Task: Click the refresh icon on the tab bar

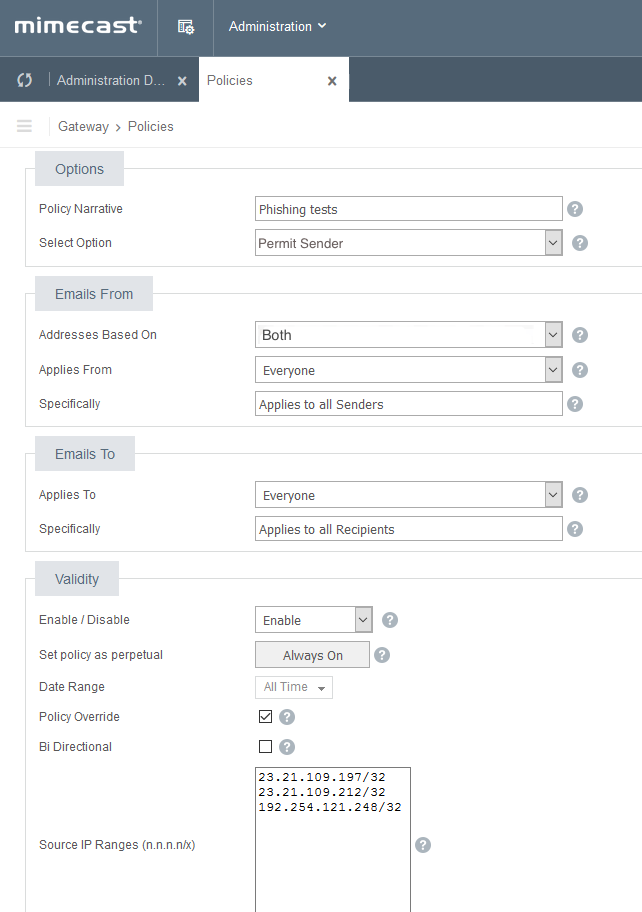Action: tap(23, 80)
